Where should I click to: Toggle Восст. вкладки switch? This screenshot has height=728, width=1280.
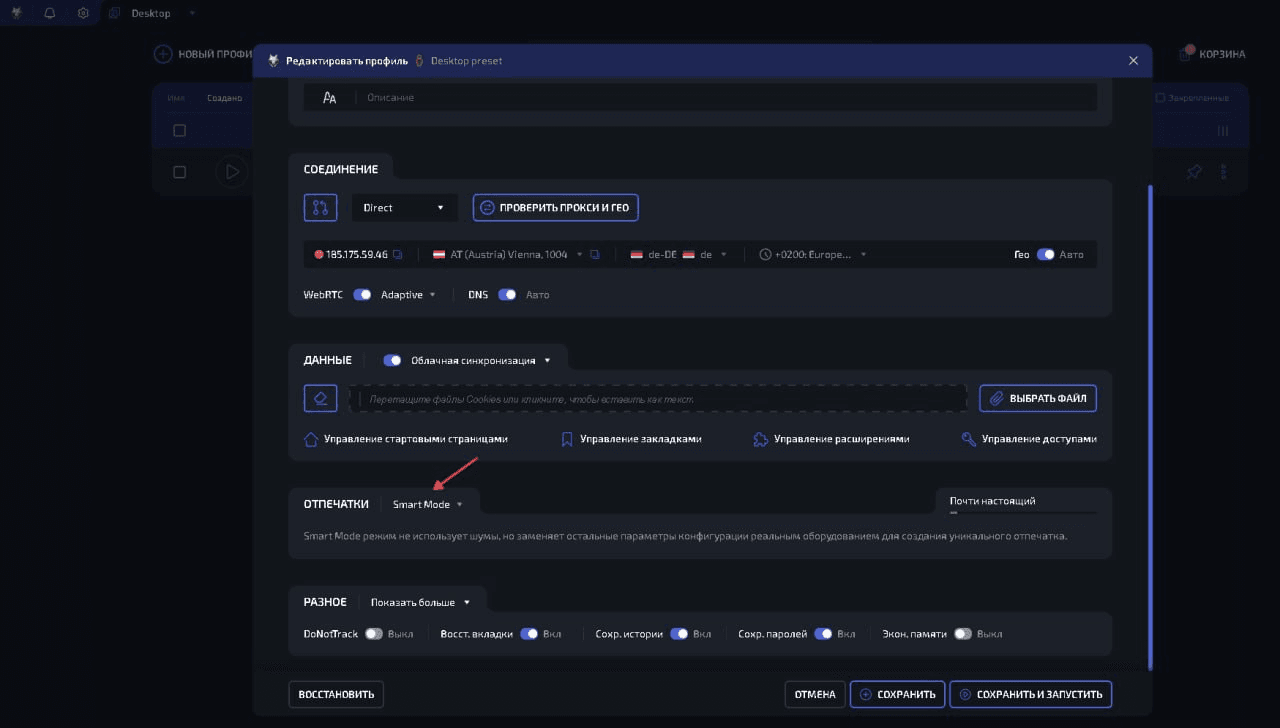pyautogui.click(x=529, y=634)
